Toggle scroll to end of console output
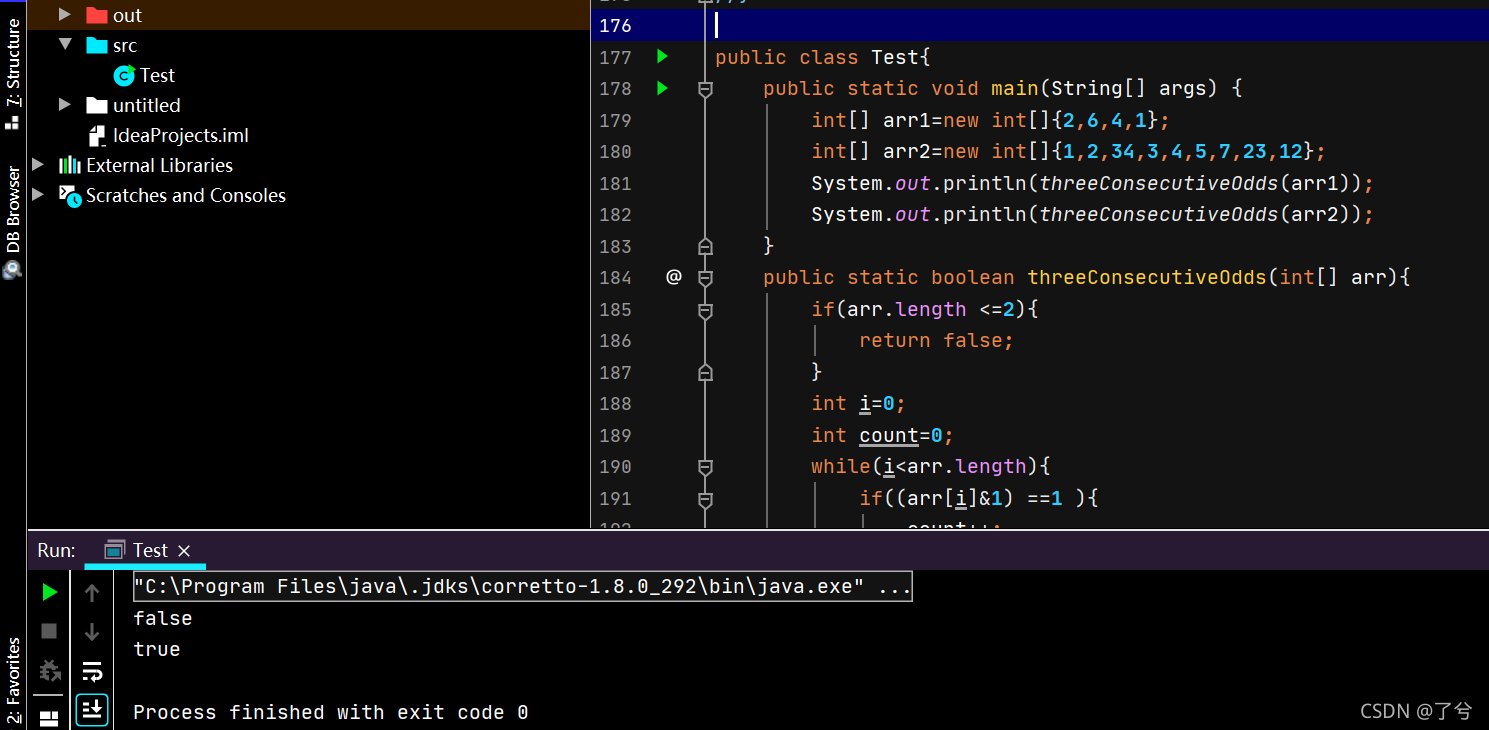This screenshot has width=1489, height=730. tap(92, 709)
